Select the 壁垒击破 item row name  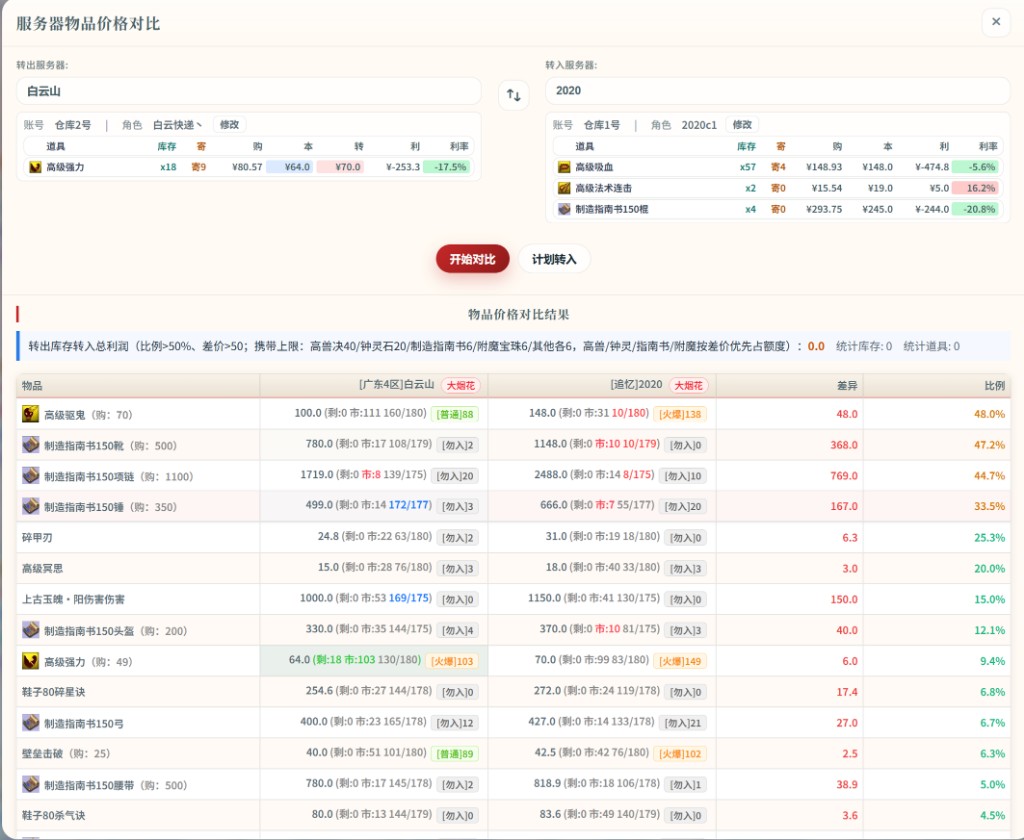[x=42, y=753]
